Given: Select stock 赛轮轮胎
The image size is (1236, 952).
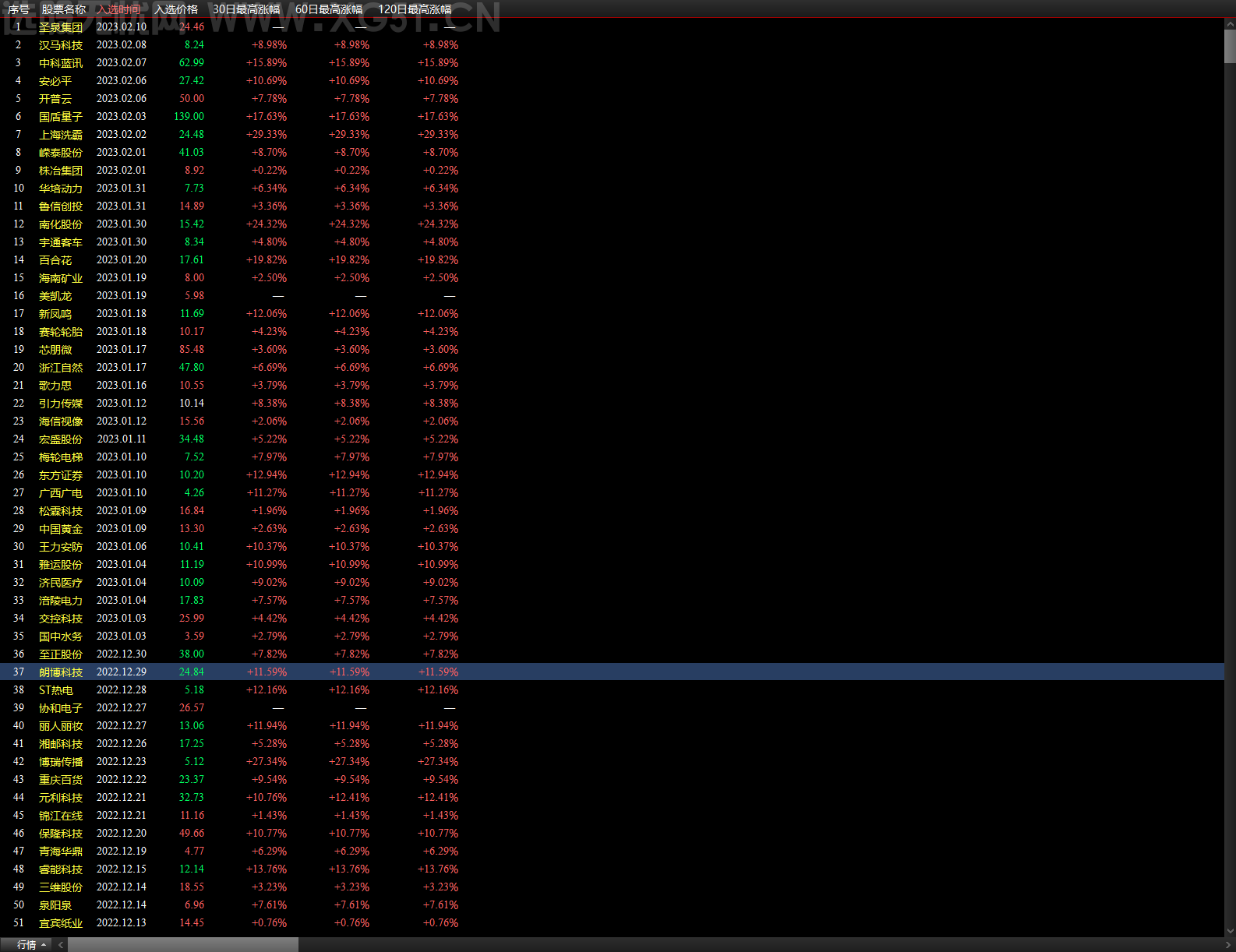Looking at the screenshot, I should 61,332.
